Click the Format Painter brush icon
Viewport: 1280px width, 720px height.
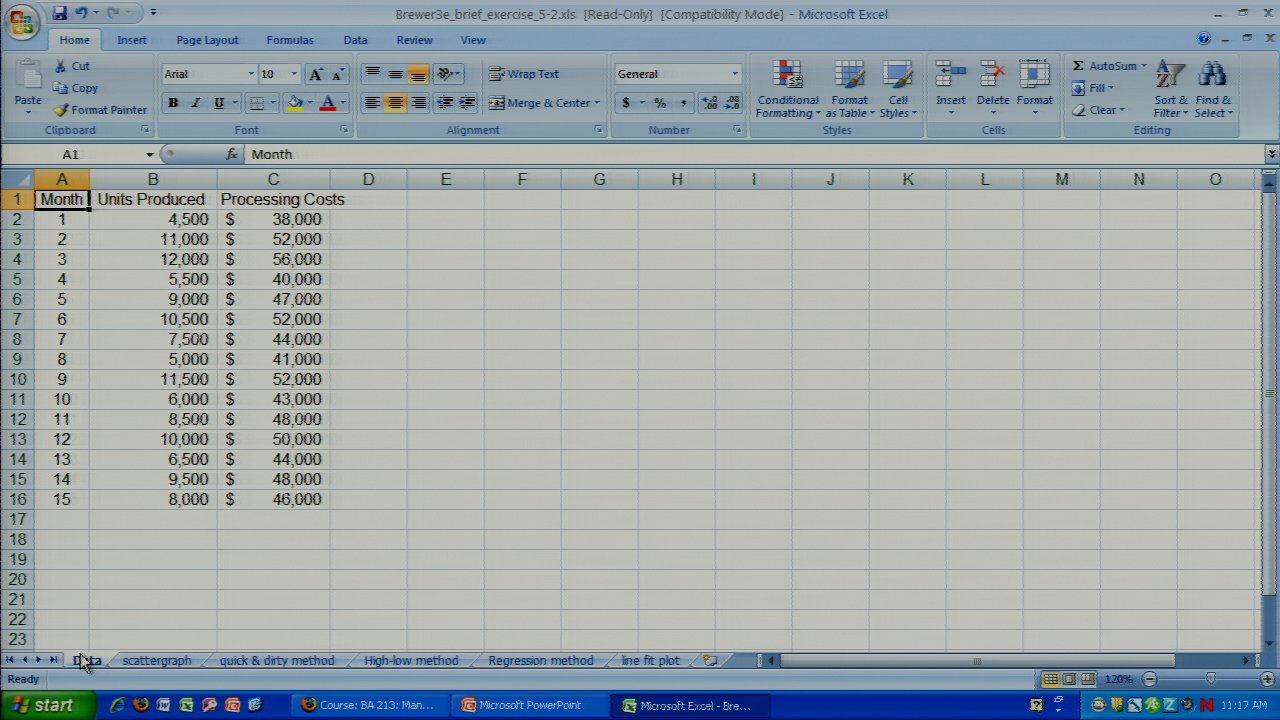61,110
